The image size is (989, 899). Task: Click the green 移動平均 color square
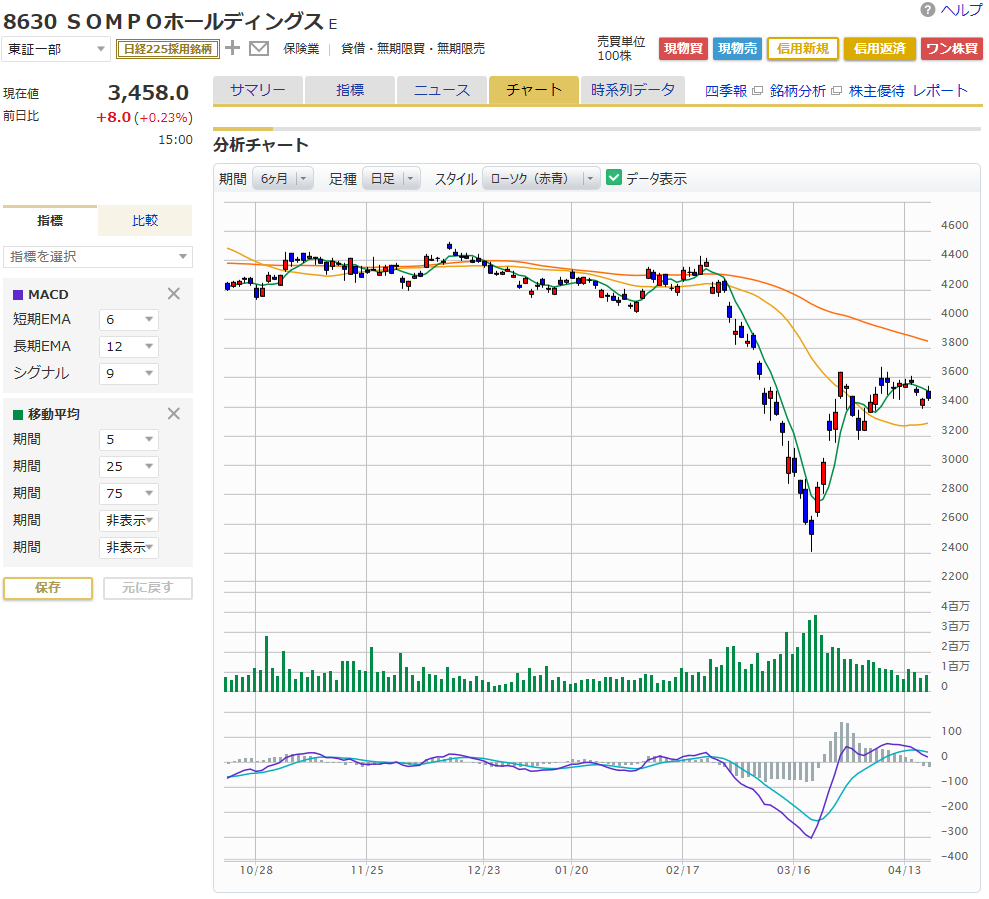click(18, 414)
